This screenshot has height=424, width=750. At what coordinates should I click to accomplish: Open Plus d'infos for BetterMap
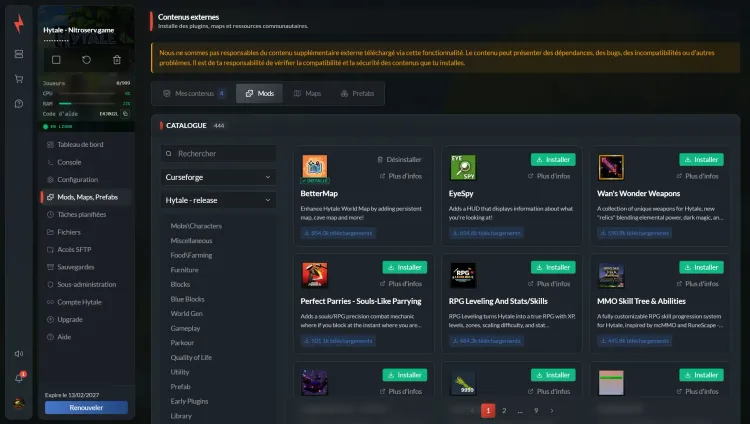[x=401, y=176]
